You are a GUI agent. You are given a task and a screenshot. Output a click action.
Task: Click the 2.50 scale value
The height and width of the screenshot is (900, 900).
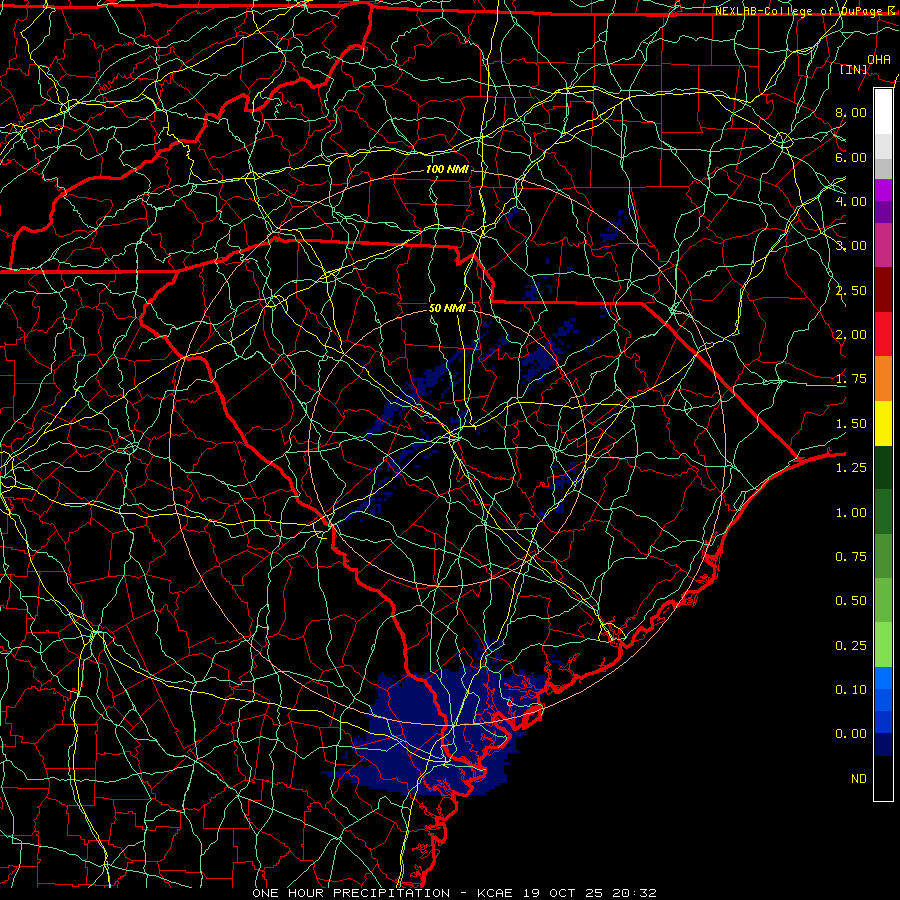pyautogui.click(x=851, y=290)
